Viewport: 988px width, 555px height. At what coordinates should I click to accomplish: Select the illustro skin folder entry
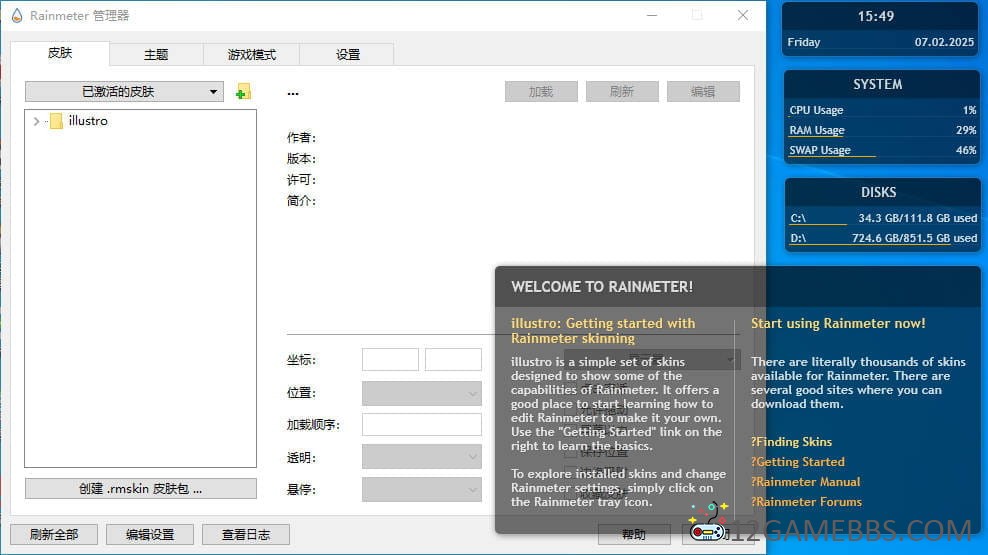tap(88, 120)
